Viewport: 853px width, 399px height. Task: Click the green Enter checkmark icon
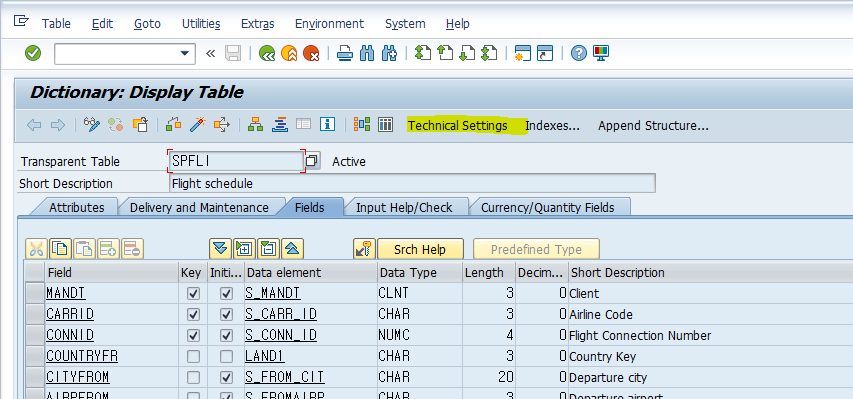(33, 53)
